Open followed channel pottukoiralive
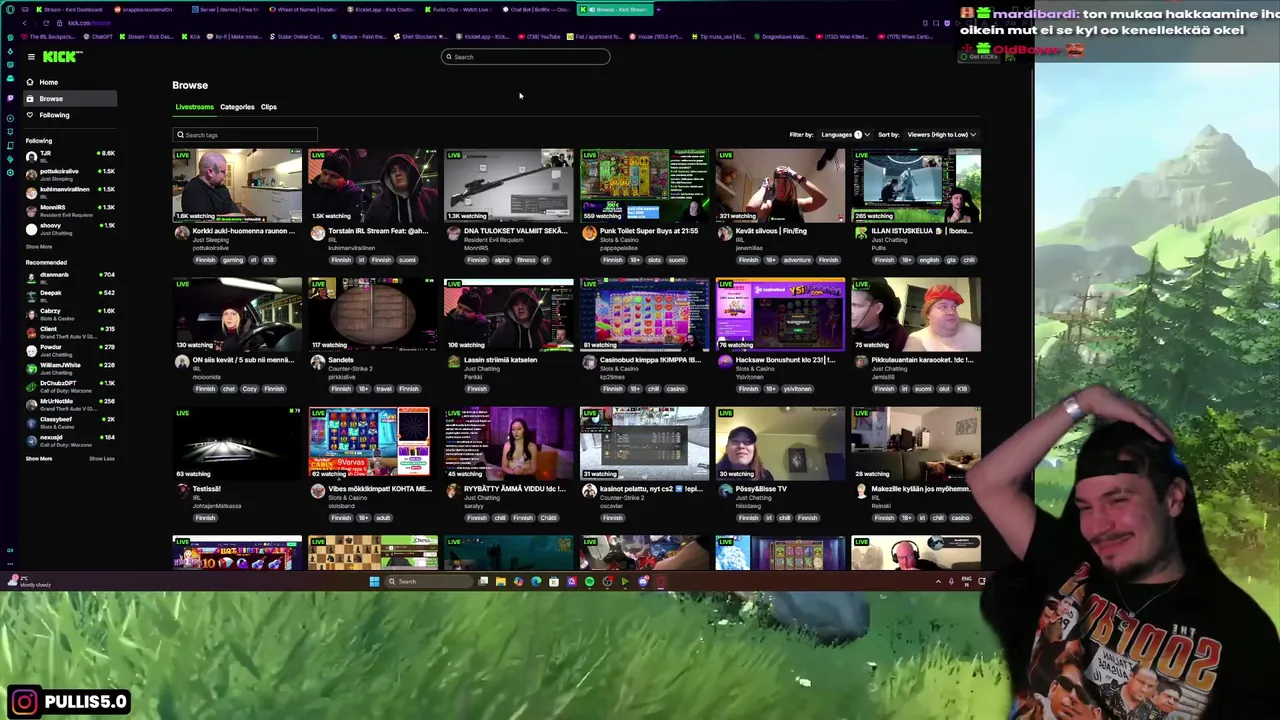This screenshot has height=720, width=1280. click(70, 173)
